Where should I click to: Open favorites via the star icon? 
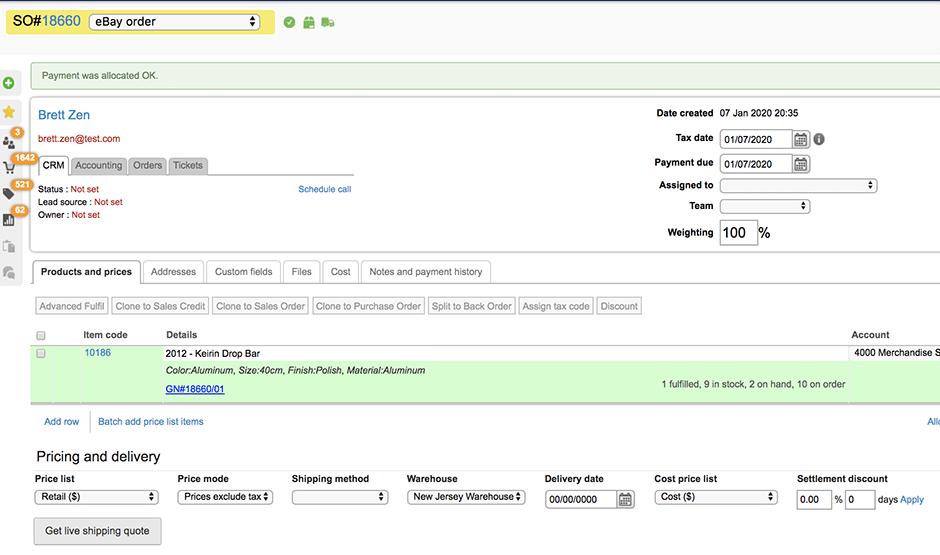[9, 112]
